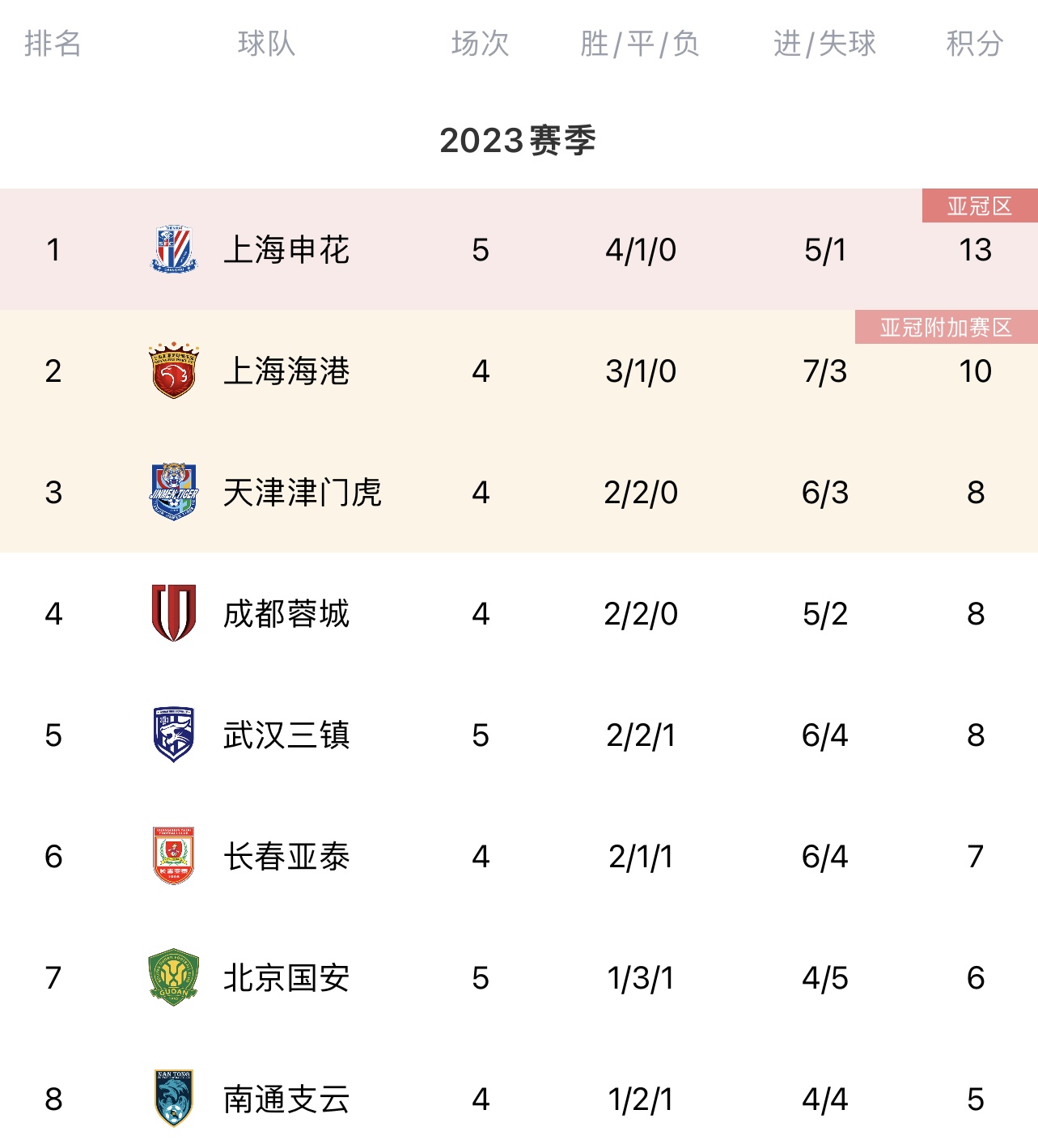1038x1148 pixels.
Task: Open team name 上海海港
Action: pos(286,371)
